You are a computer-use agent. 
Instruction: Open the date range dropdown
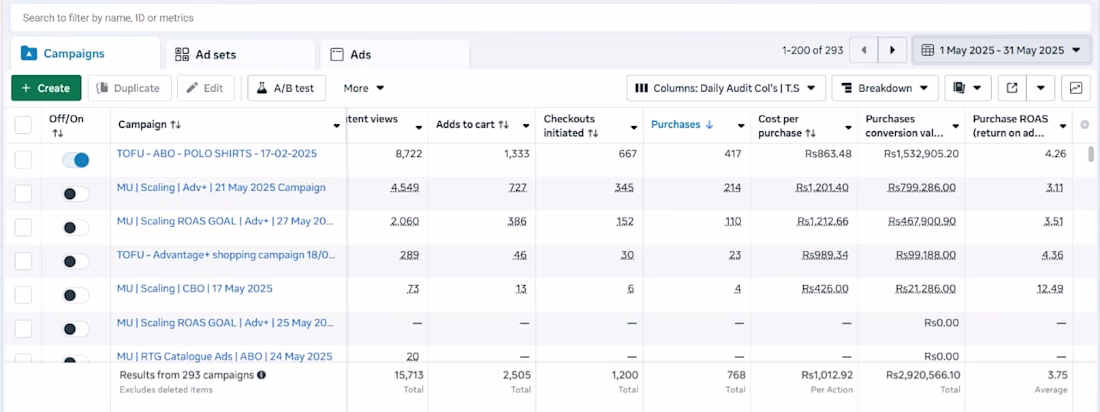(1002, 50)
